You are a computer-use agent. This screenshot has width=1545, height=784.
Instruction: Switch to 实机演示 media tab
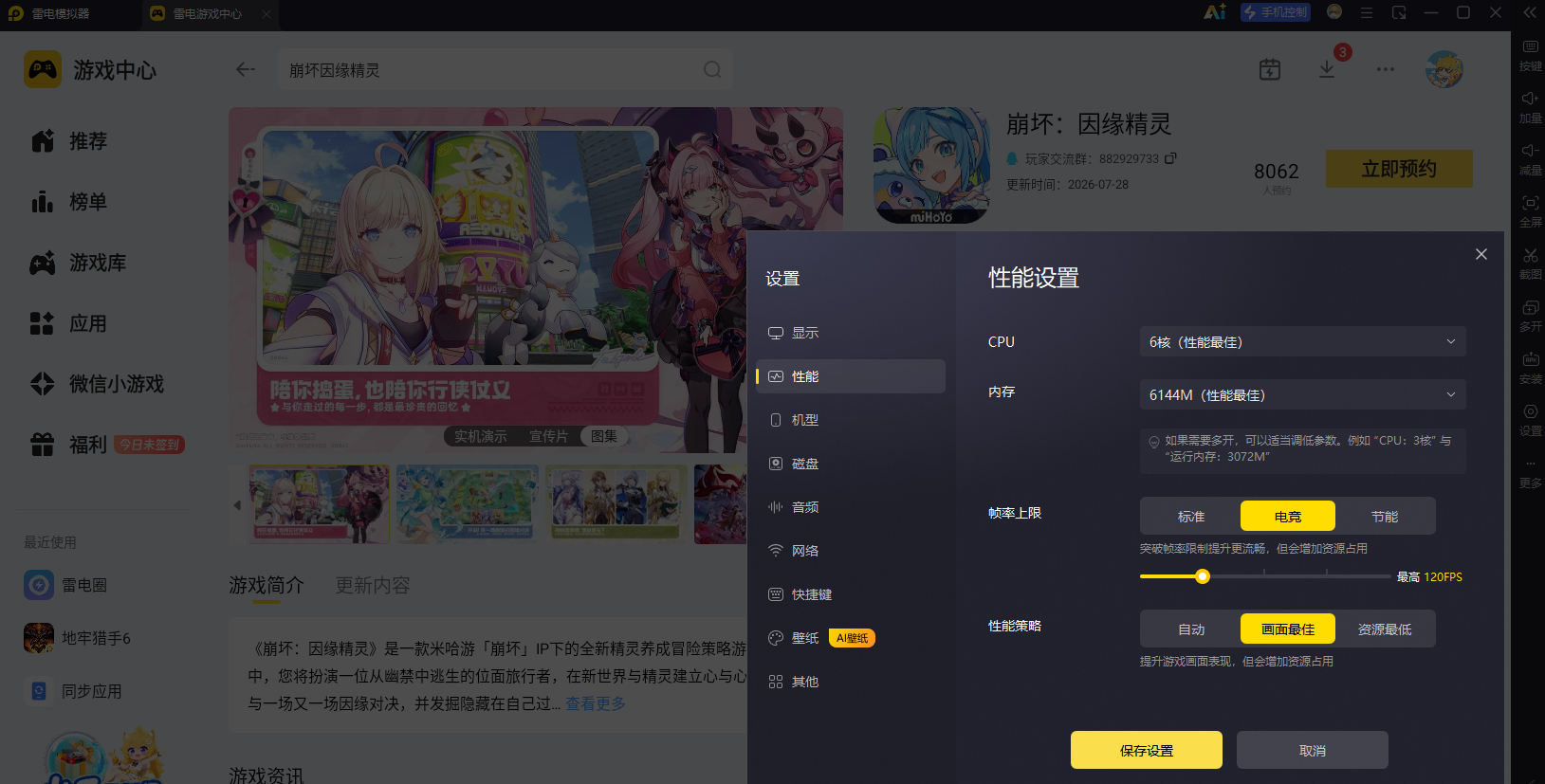click(480, 436)
